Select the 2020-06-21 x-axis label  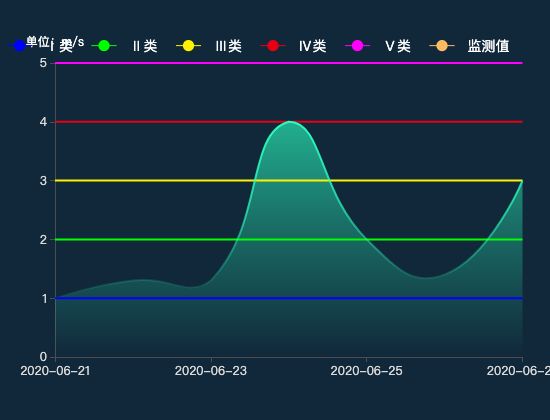pos(55,371)
